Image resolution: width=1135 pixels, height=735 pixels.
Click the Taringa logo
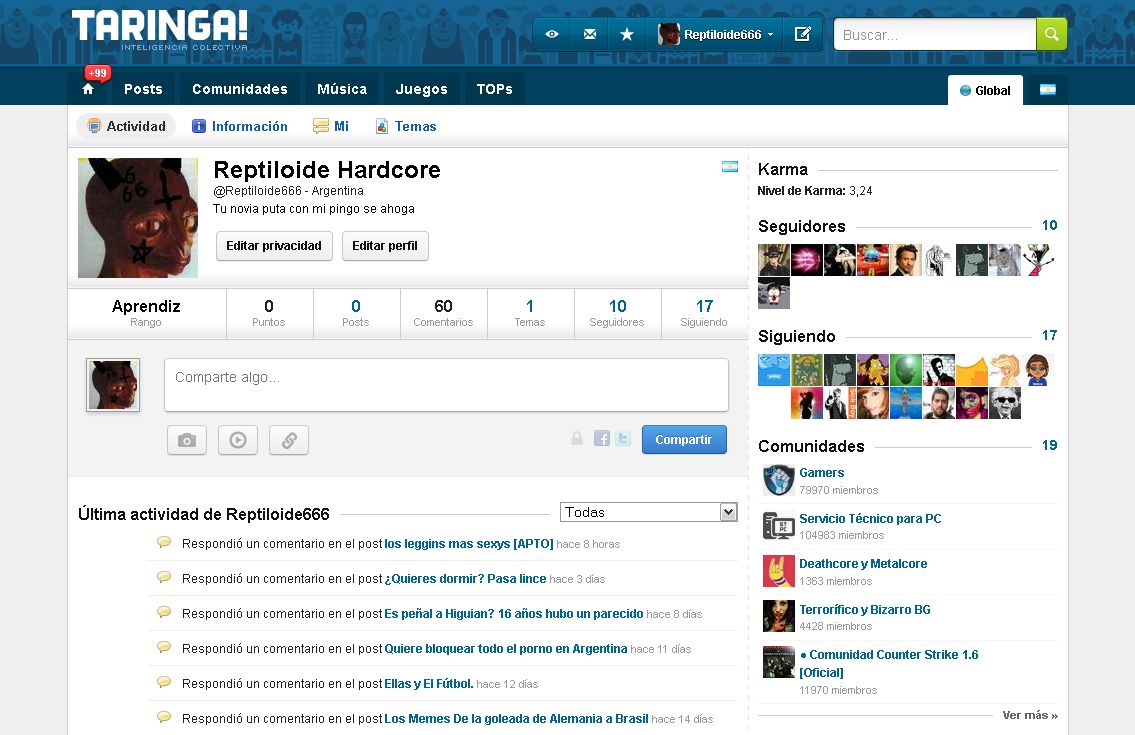click(x=160, y=30)
